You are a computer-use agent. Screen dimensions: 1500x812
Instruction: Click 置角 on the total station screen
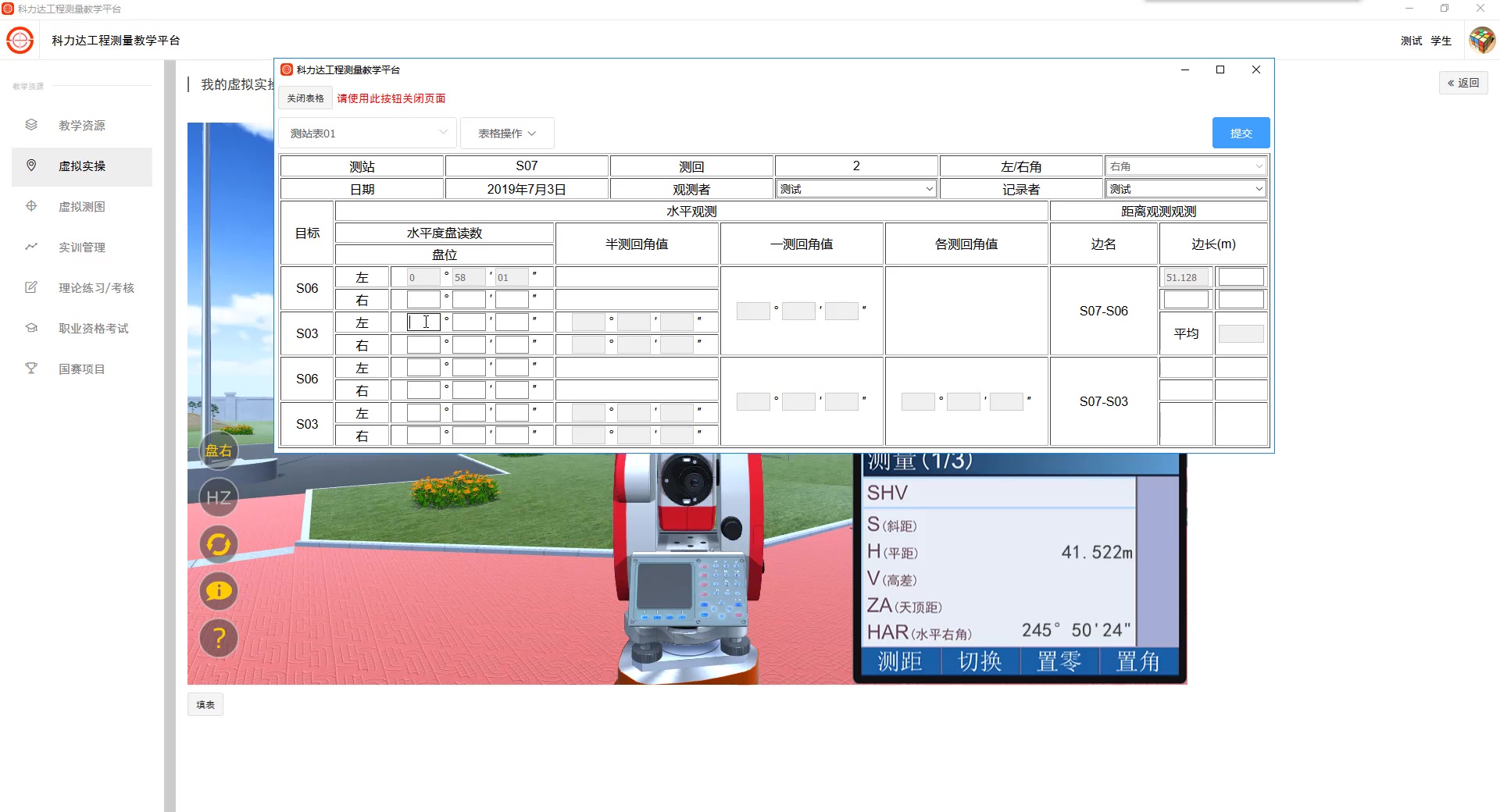coord(1138,662)
